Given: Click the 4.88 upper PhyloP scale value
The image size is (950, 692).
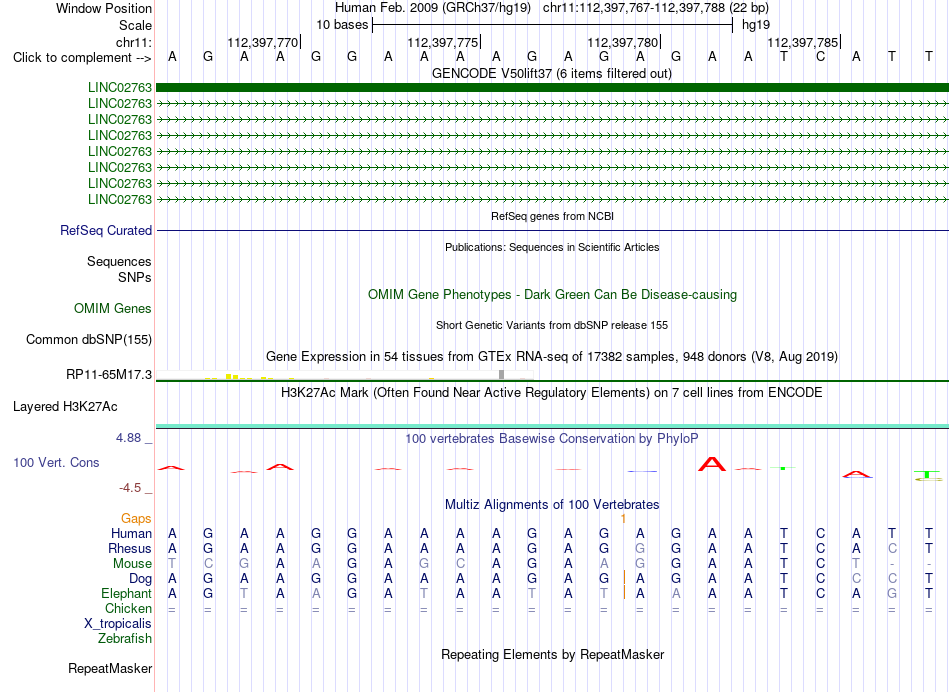Looking at the screenshot, I should click(128, 437).
